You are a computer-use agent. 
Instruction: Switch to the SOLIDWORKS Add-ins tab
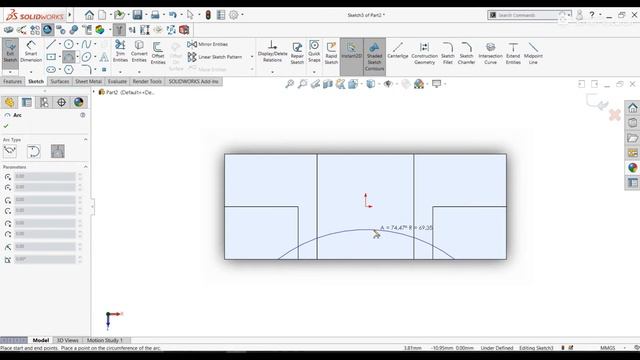(193, 82)
